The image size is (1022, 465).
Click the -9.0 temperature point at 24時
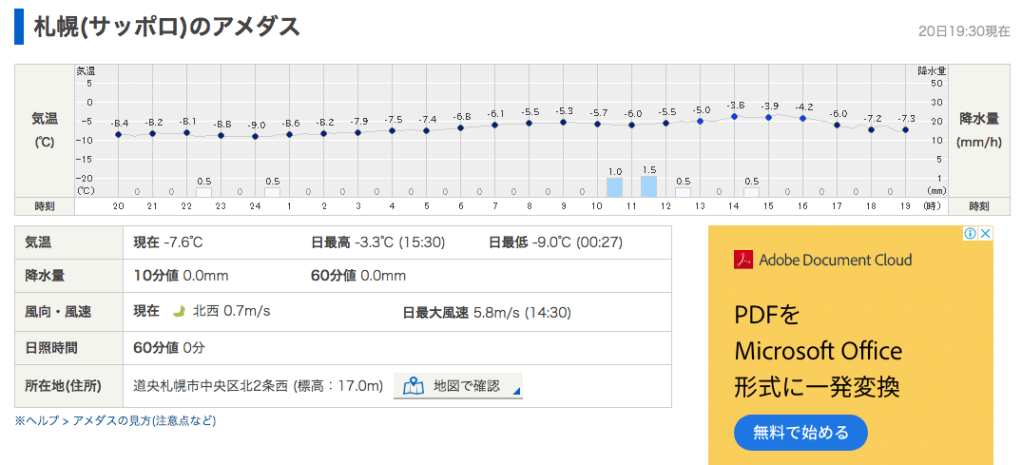(255, 136)
